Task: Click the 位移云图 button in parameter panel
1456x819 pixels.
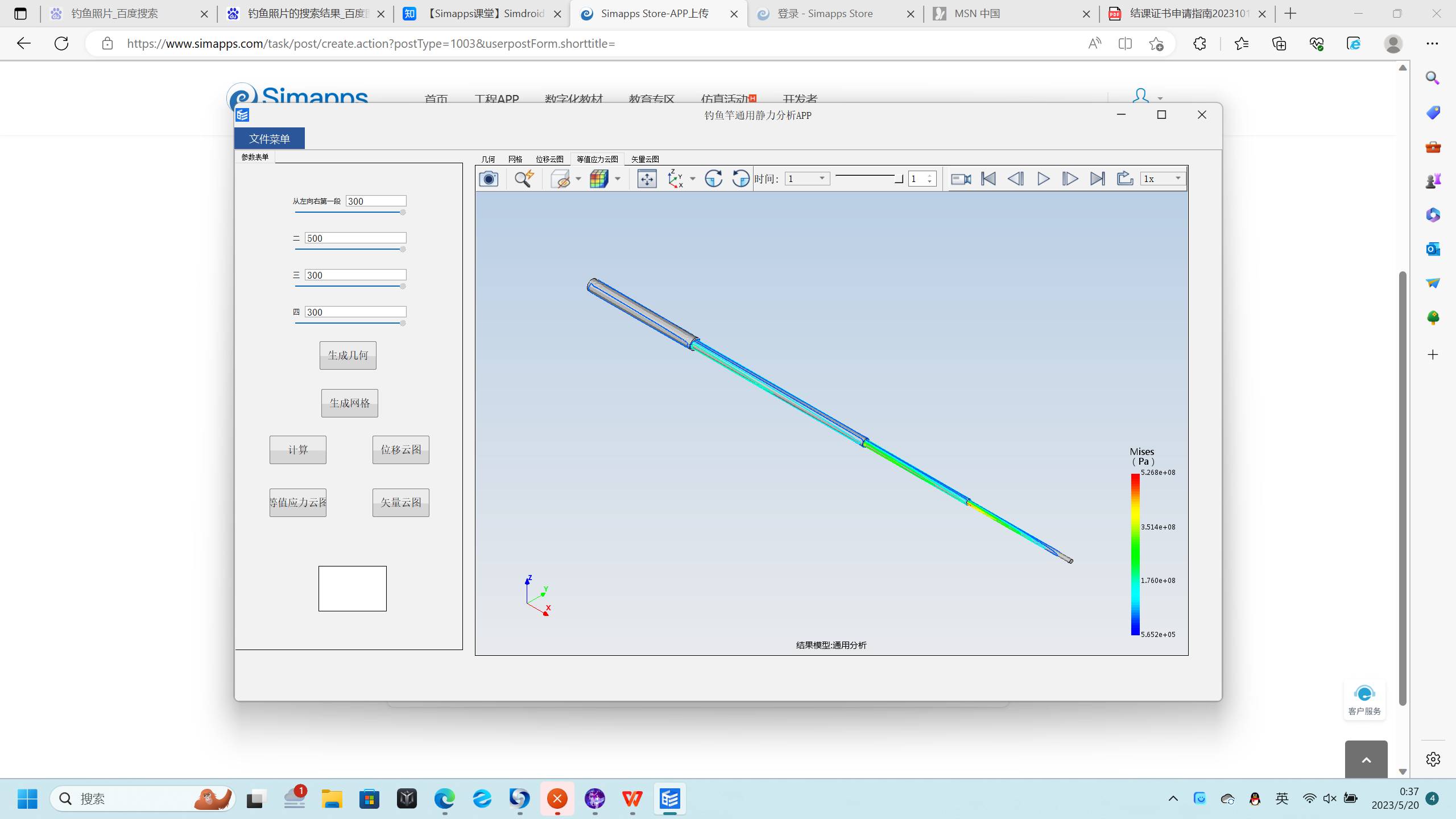Action: point(401,450)
